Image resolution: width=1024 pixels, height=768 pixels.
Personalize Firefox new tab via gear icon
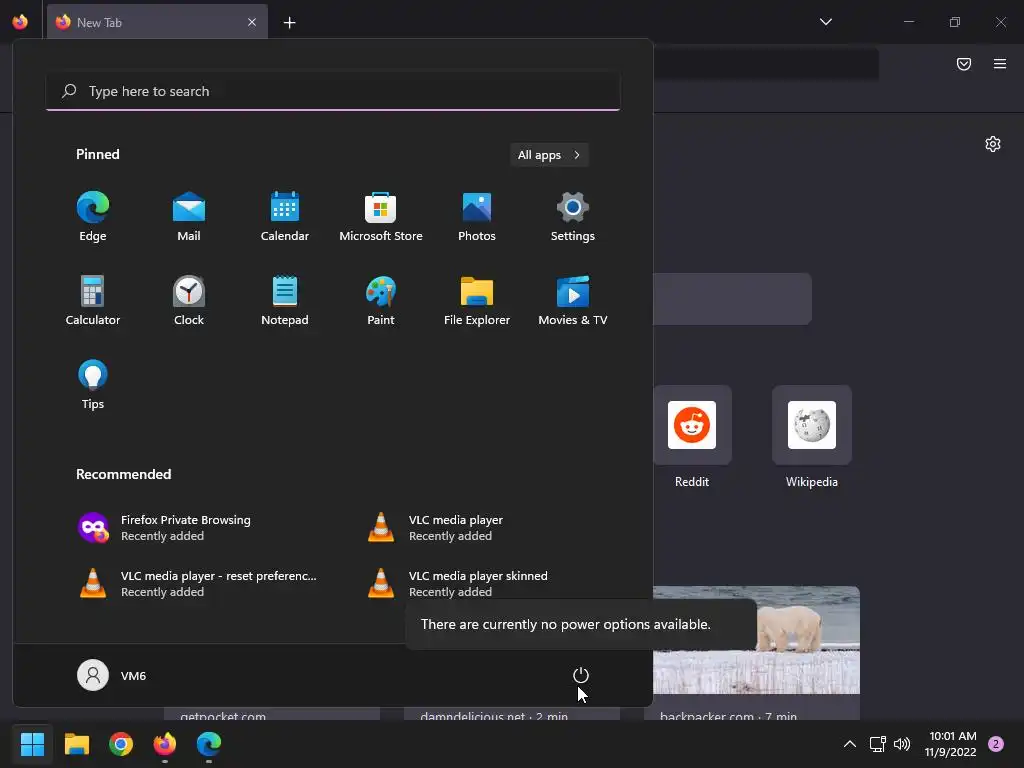coord(993,144)
